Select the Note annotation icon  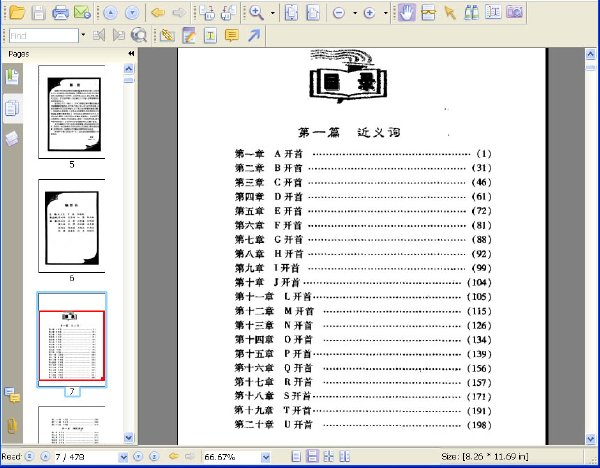click(232, 36)
